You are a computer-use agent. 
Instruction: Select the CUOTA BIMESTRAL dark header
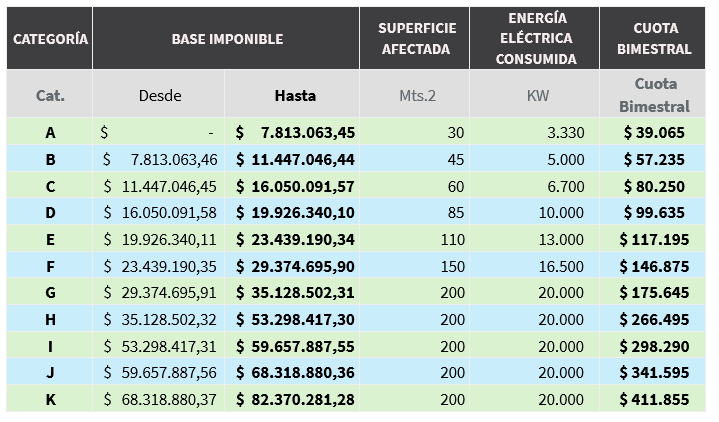[656, 39]
